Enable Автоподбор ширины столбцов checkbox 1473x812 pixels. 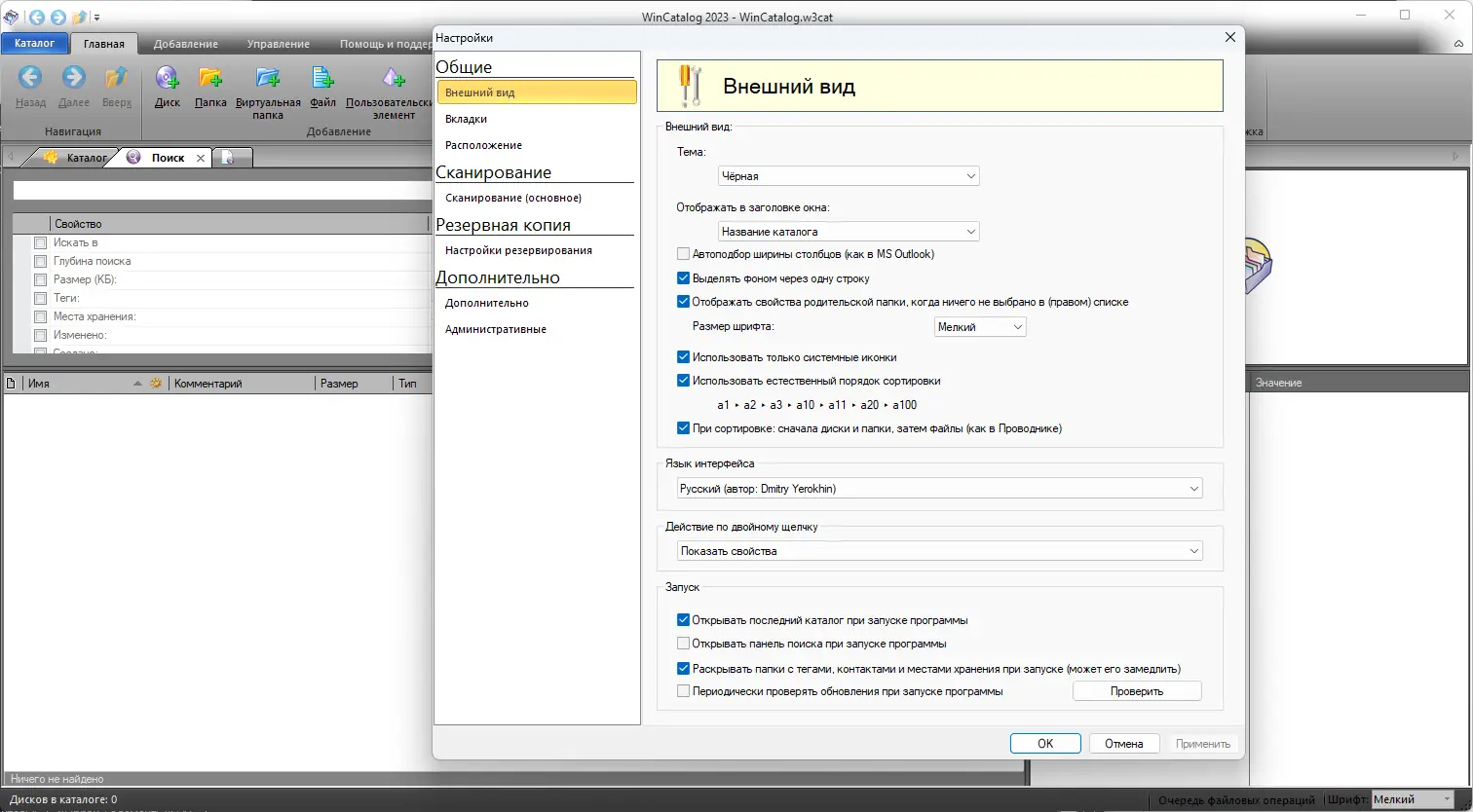click(x=683, y=254)
